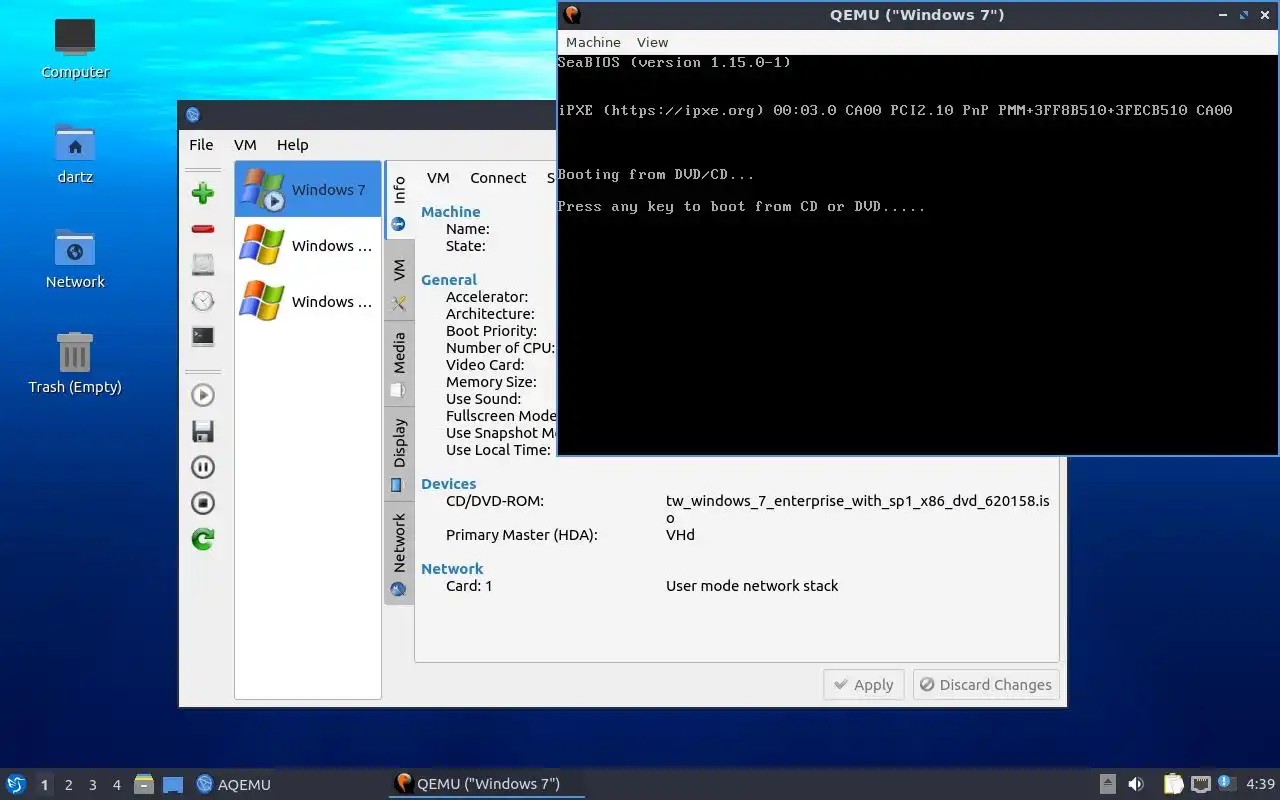Click the General section heading
The height and width of the screenshot is (800, 1280).
449,280
